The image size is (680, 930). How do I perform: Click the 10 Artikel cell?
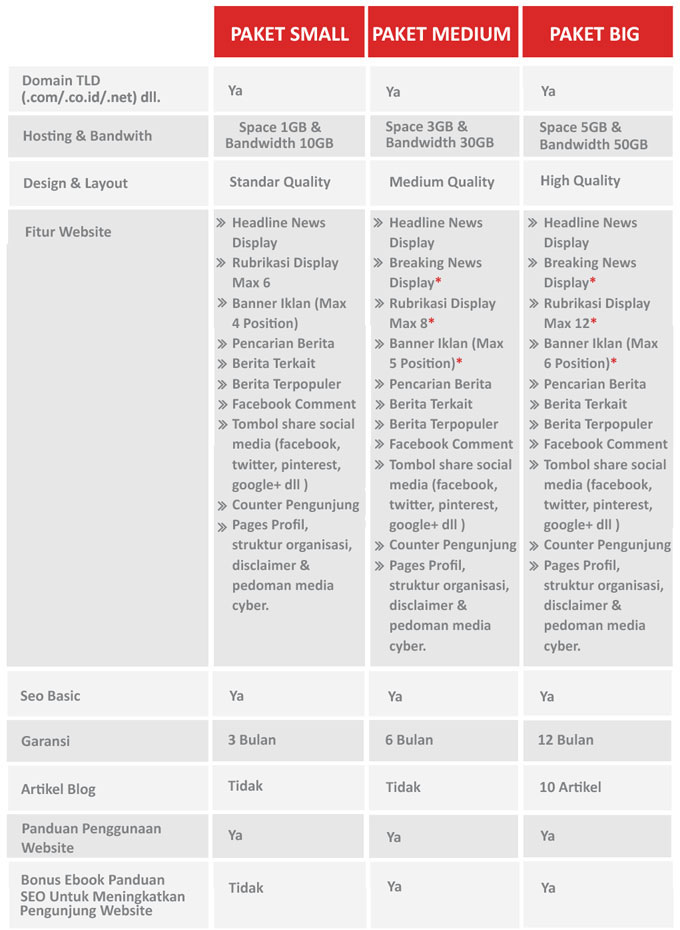(x=570, y=787)
